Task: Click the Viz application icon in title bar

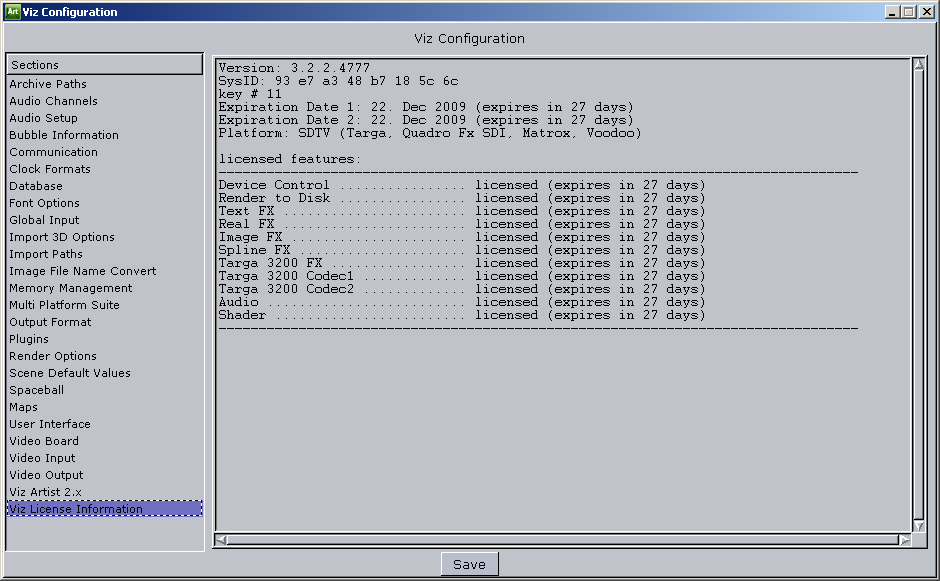Action: (13, 11)
